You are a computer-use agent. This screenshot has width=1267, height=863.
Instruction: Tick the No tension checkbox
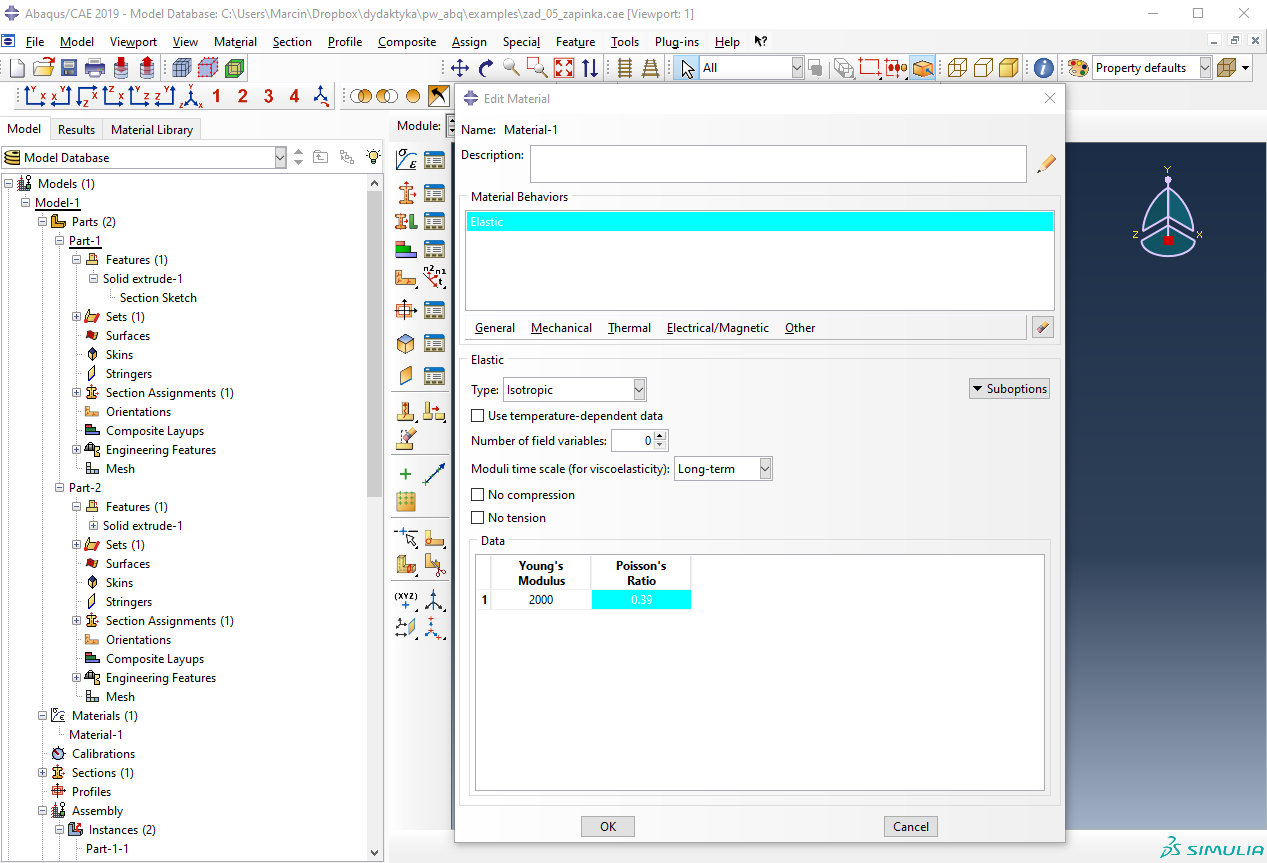pos(478,518)
